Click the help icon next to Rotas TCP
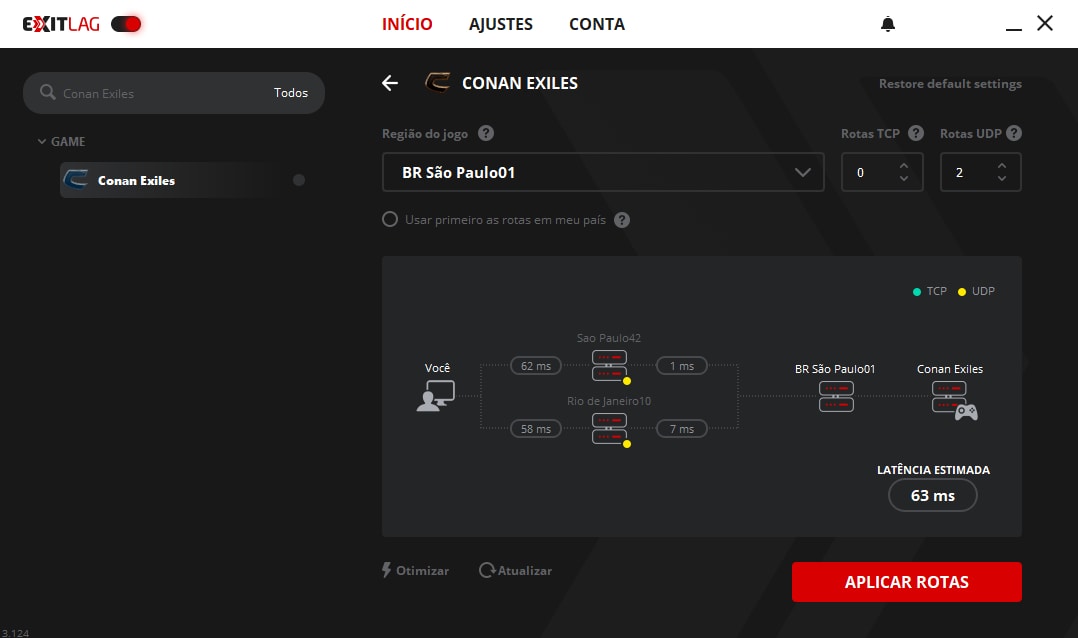The height and width of the screenshot is (638, 1078). [916, 133]
